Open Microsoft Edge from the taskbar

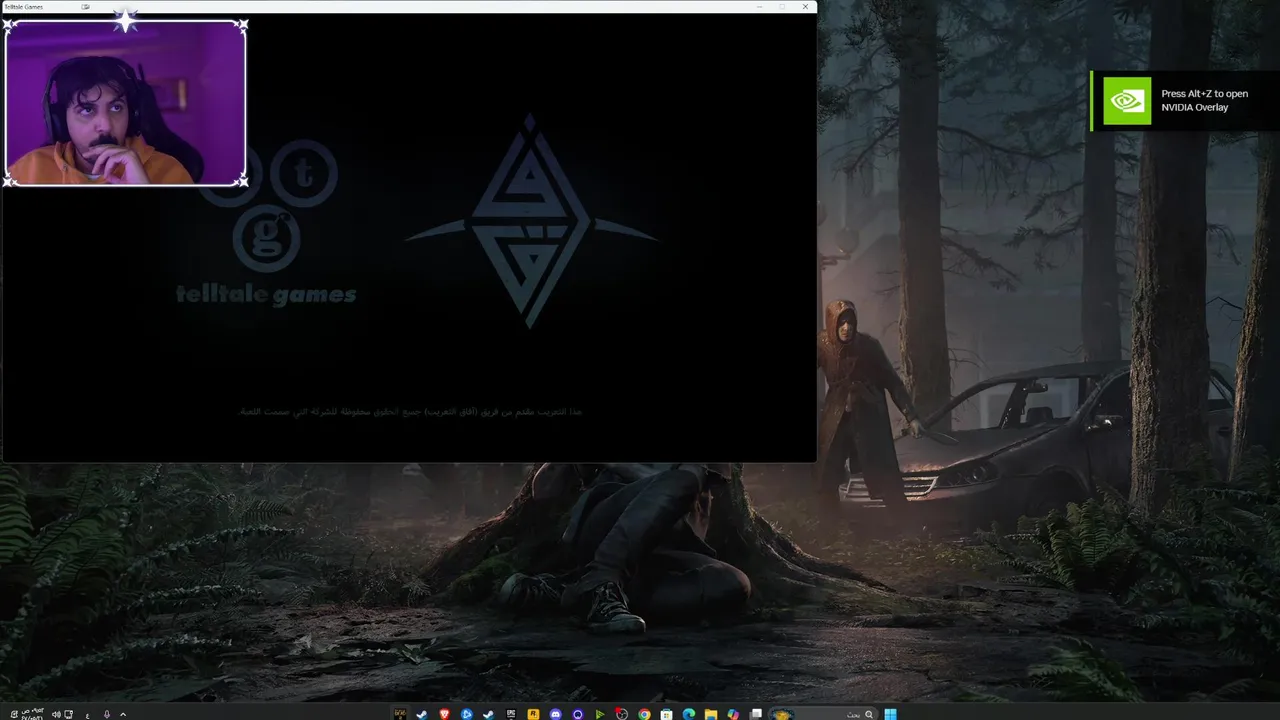click(x=689, y=714)
